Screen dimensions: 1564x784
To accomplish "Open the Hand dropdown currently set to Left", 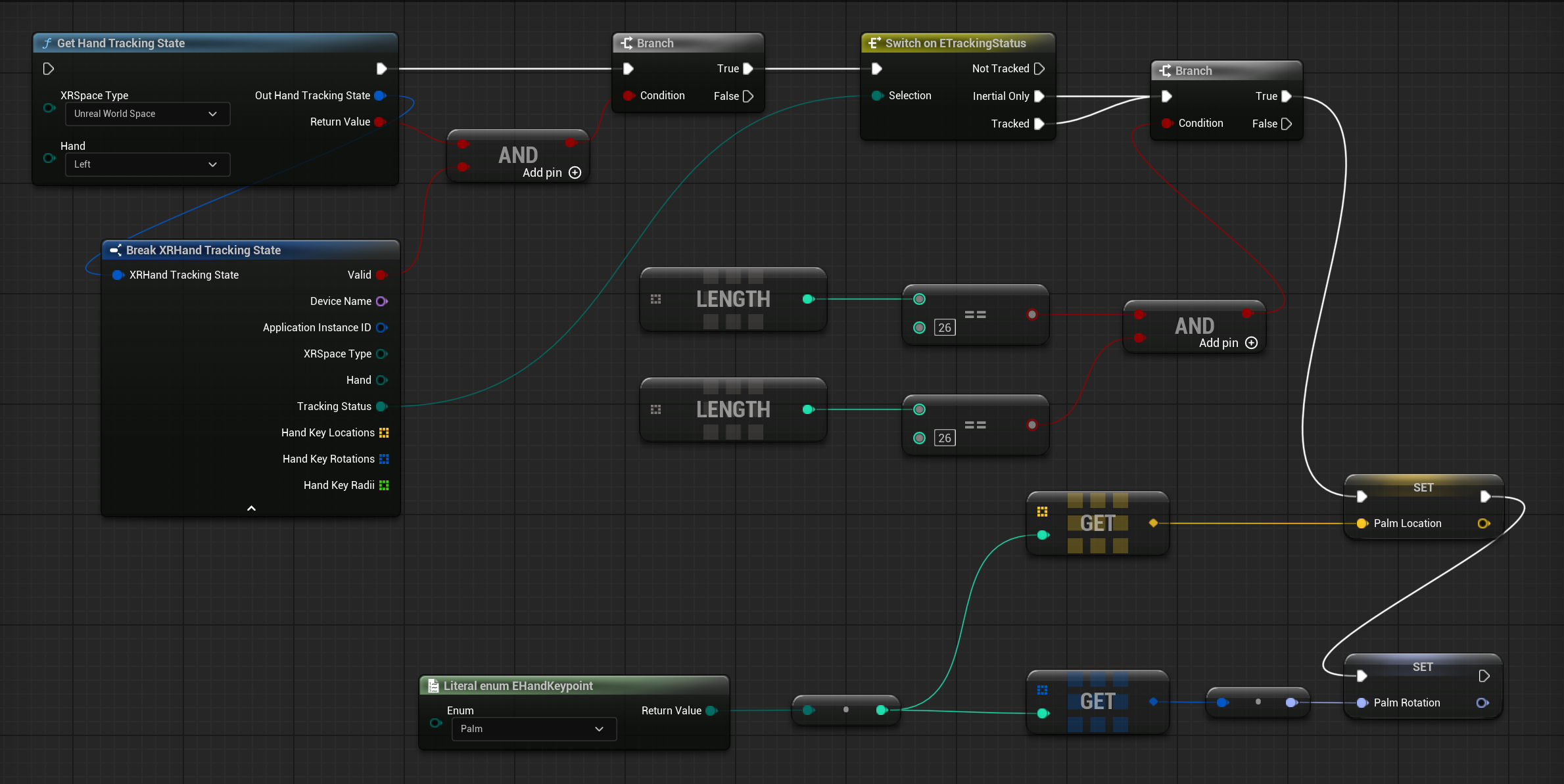I will pos(147,164).
